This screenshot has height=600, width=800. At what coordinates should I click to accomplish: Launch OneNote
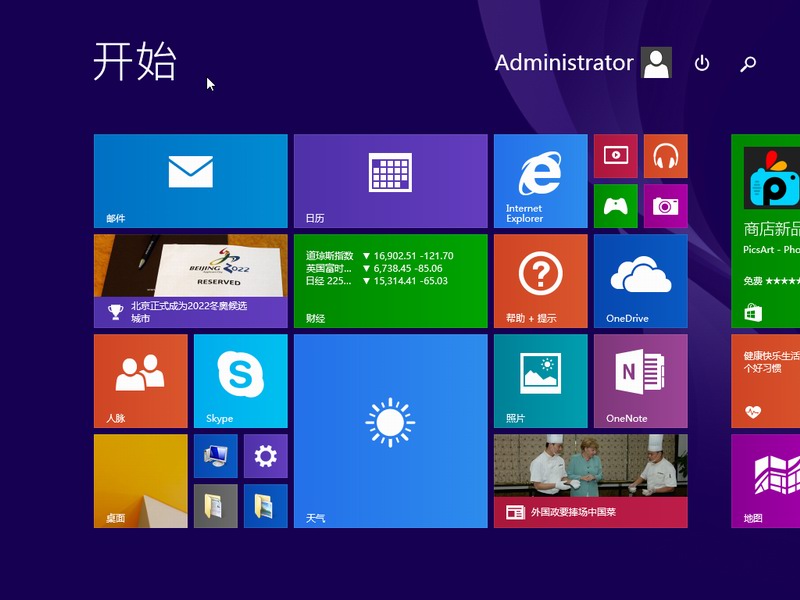point(640,380)
